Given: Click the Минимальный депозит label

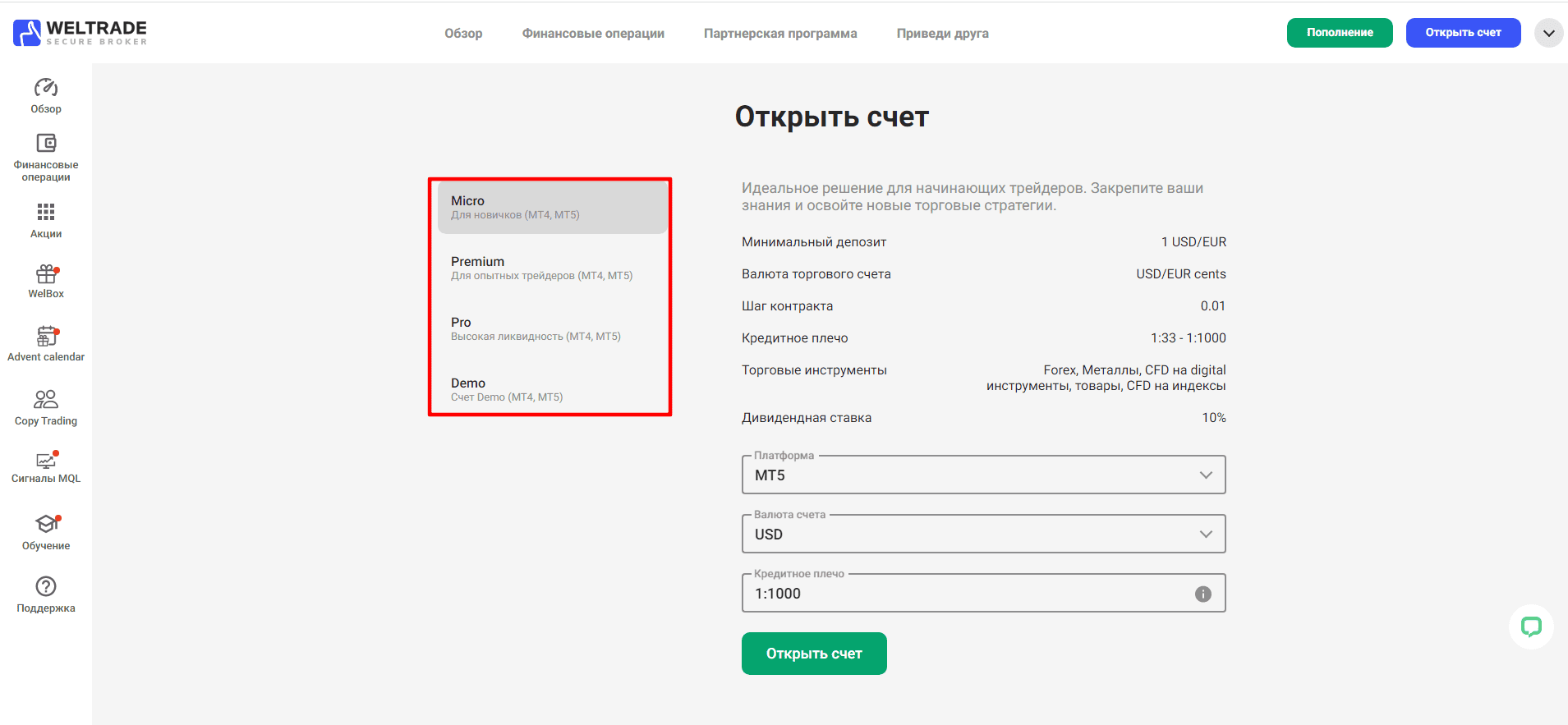Looking at the screenshot, I should click(x=814, y=242).
